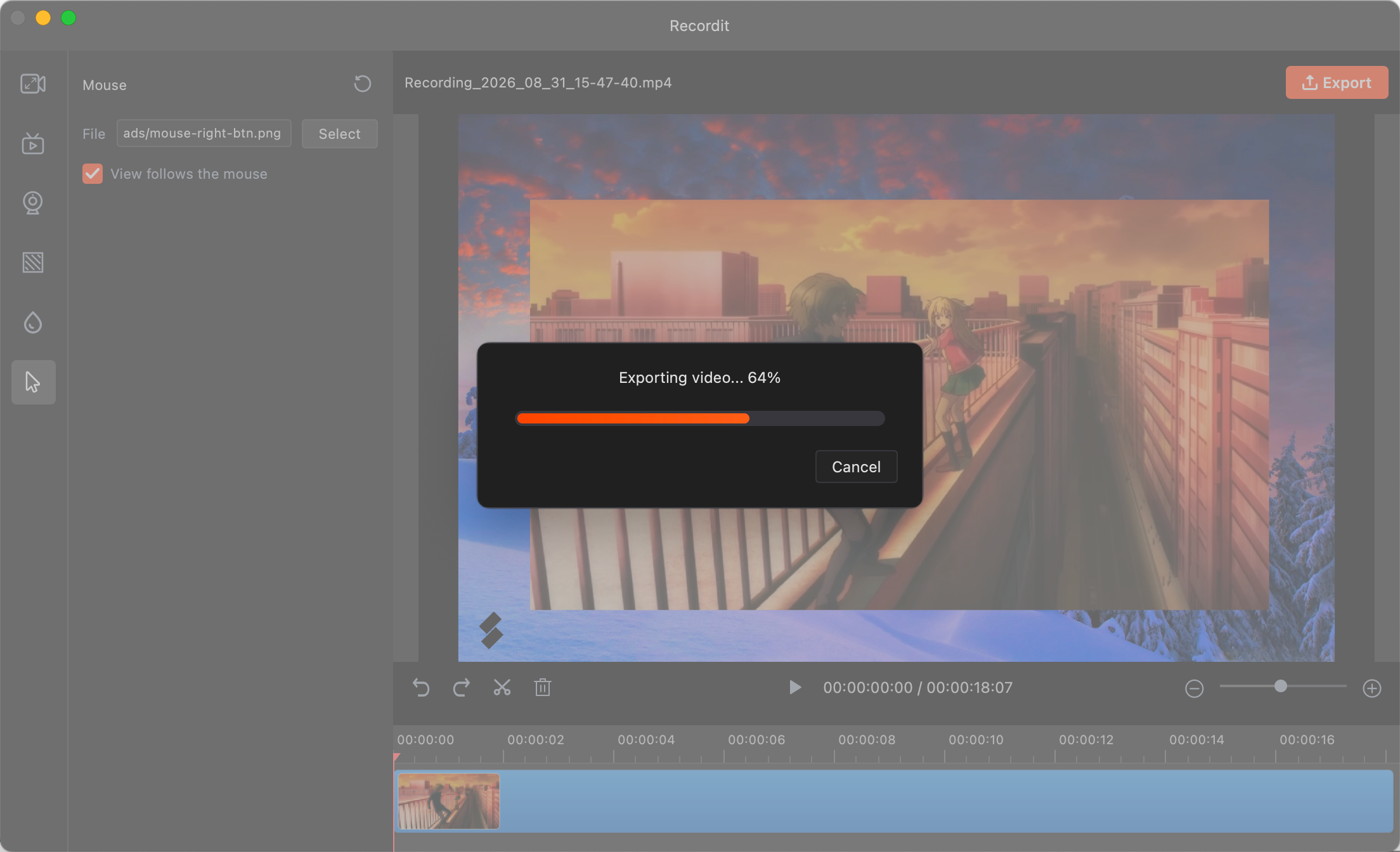Screen dimensions: 1400x852
Task: Play the recording preview
Action: pyautogui.click(x=794, y=687)
